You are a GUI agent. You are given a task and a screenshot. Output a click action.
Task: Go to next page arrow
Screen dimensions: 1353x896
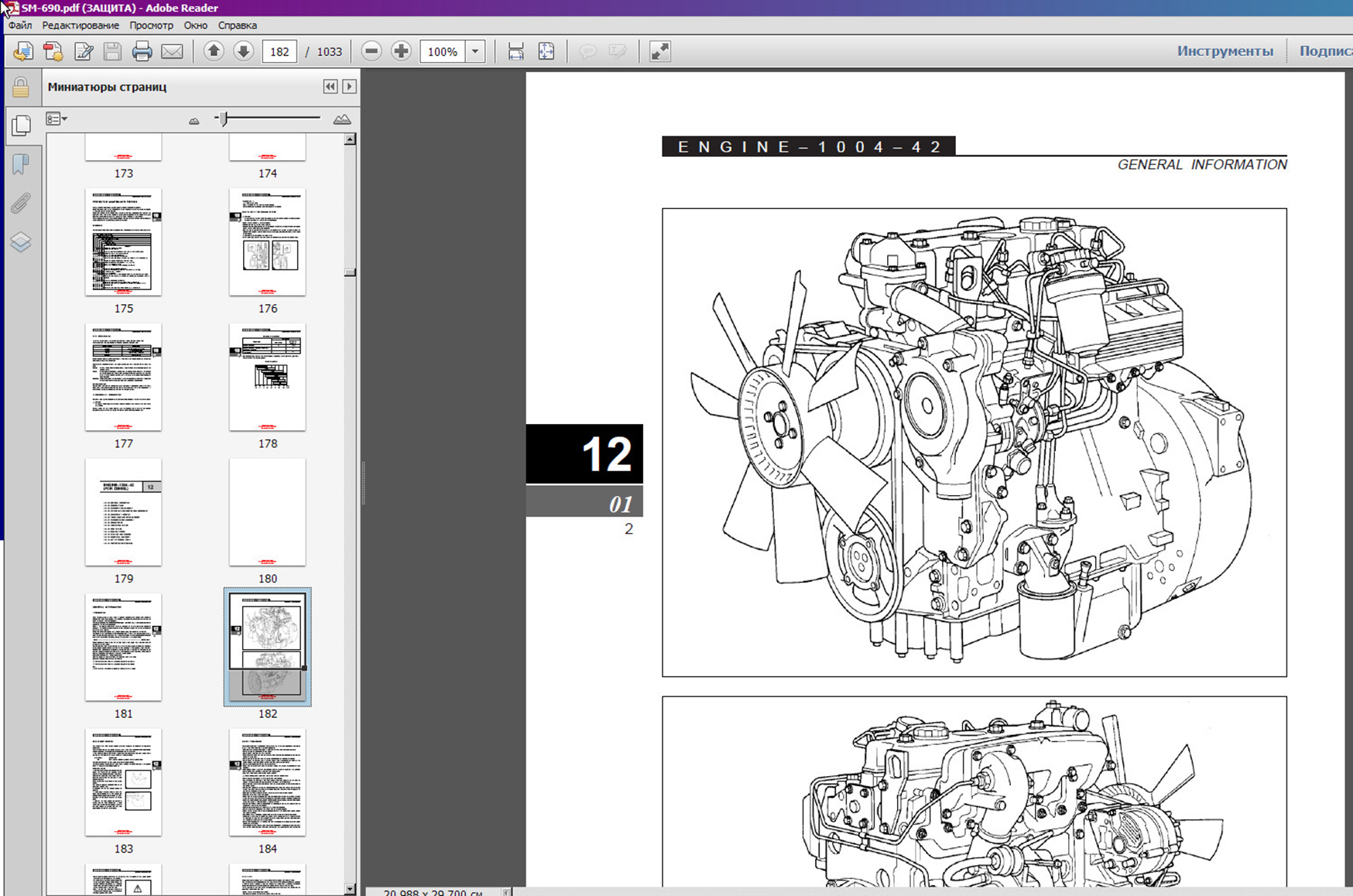pyautogui.click(x=243, y=52)
